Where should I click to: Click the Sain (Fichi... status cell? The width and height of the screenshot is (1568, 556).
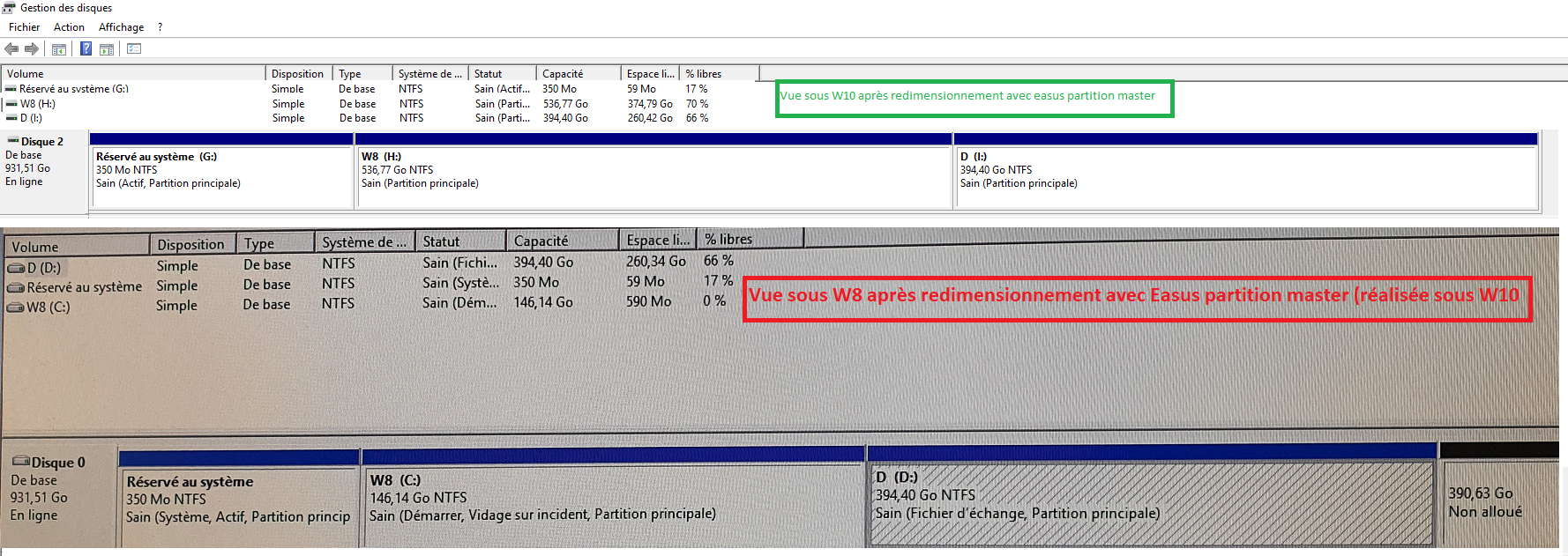click(x=459, y=263)
